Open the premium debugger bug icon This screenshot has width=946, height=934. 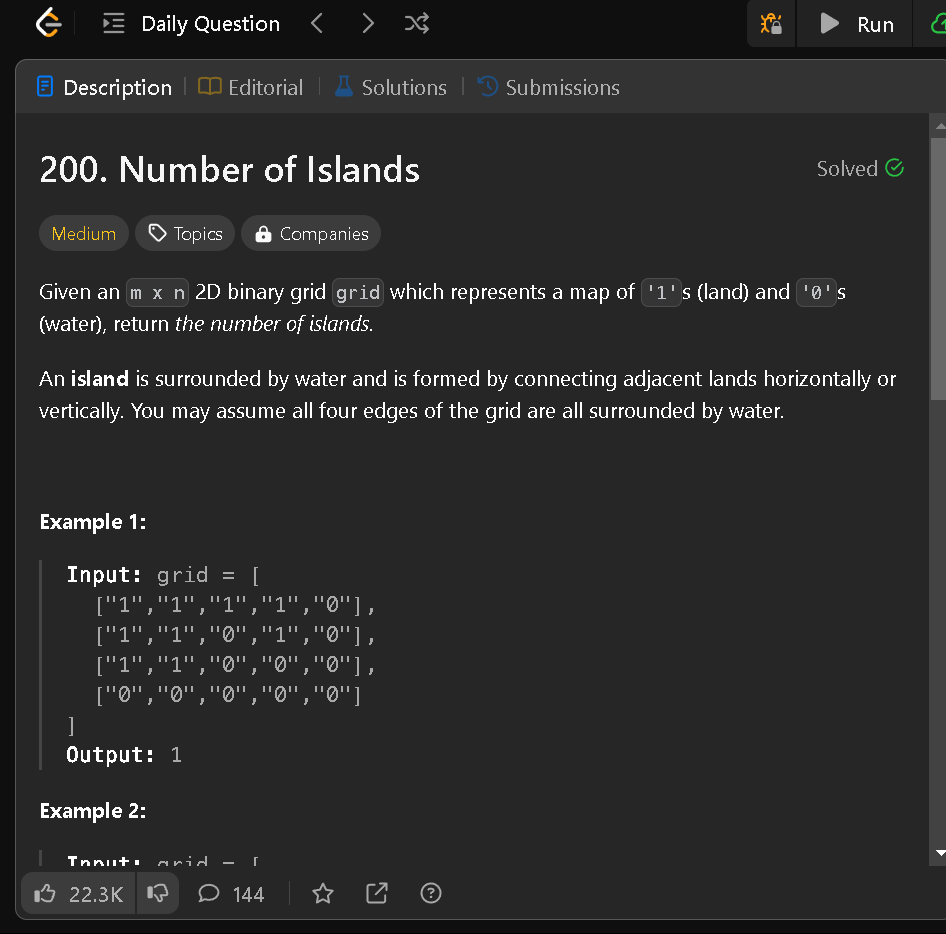[770, 23]
